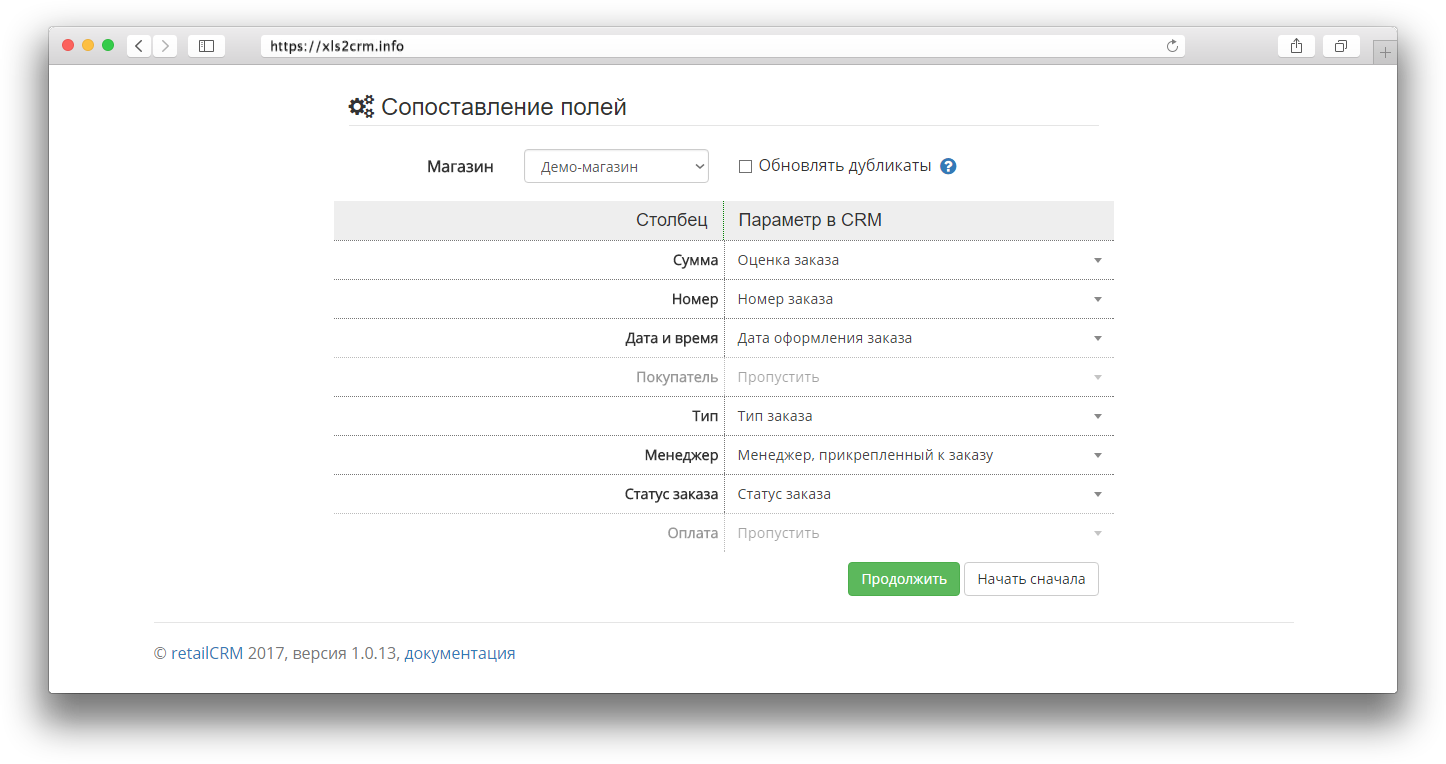The image size is (1446, 764).
Task: Open the Менеджер parameter dropdown
Action: (918, 455)
